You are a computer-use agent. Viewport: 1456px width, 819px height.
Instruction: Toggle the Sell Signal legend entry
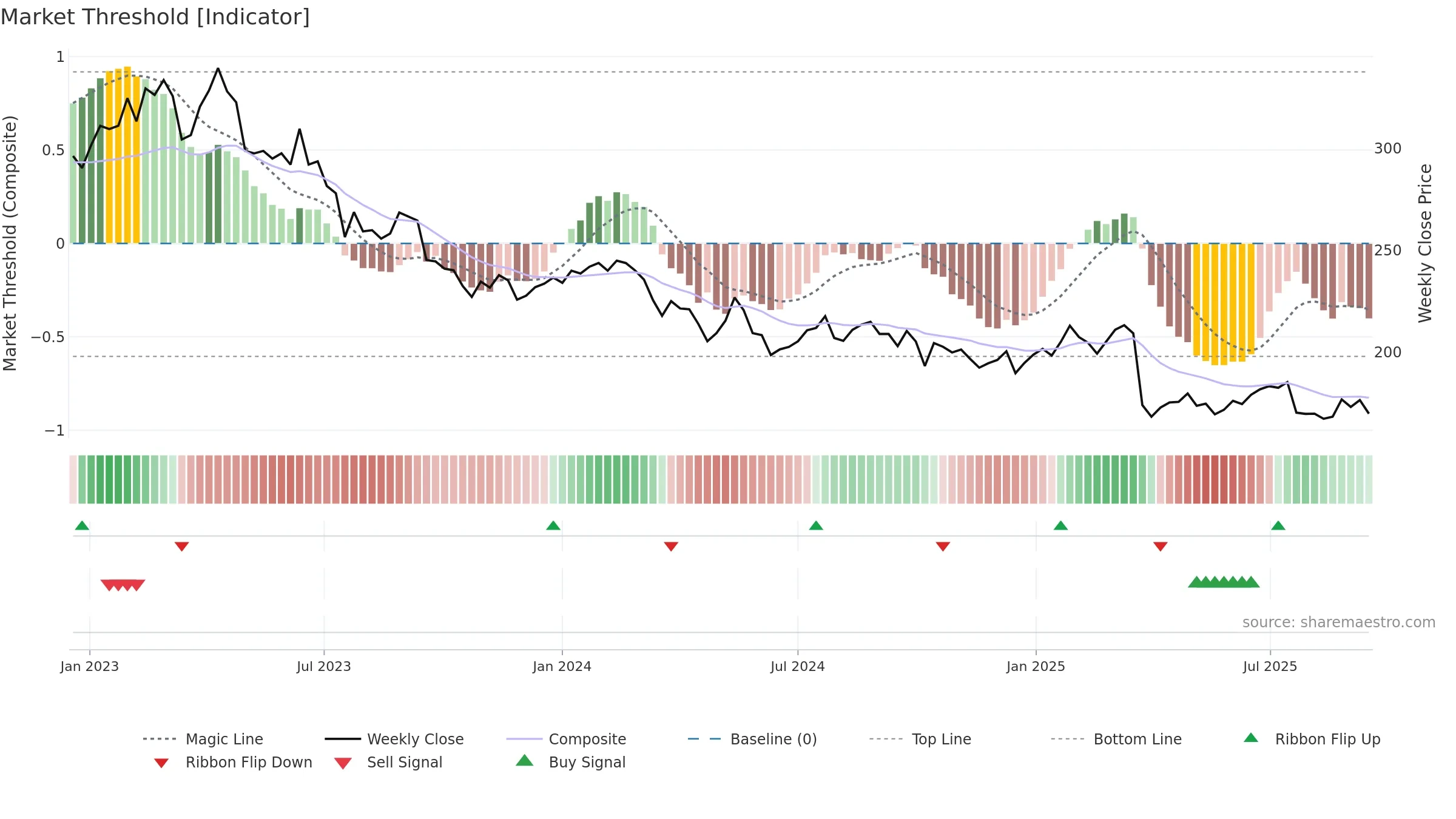[x=388, y=762]
